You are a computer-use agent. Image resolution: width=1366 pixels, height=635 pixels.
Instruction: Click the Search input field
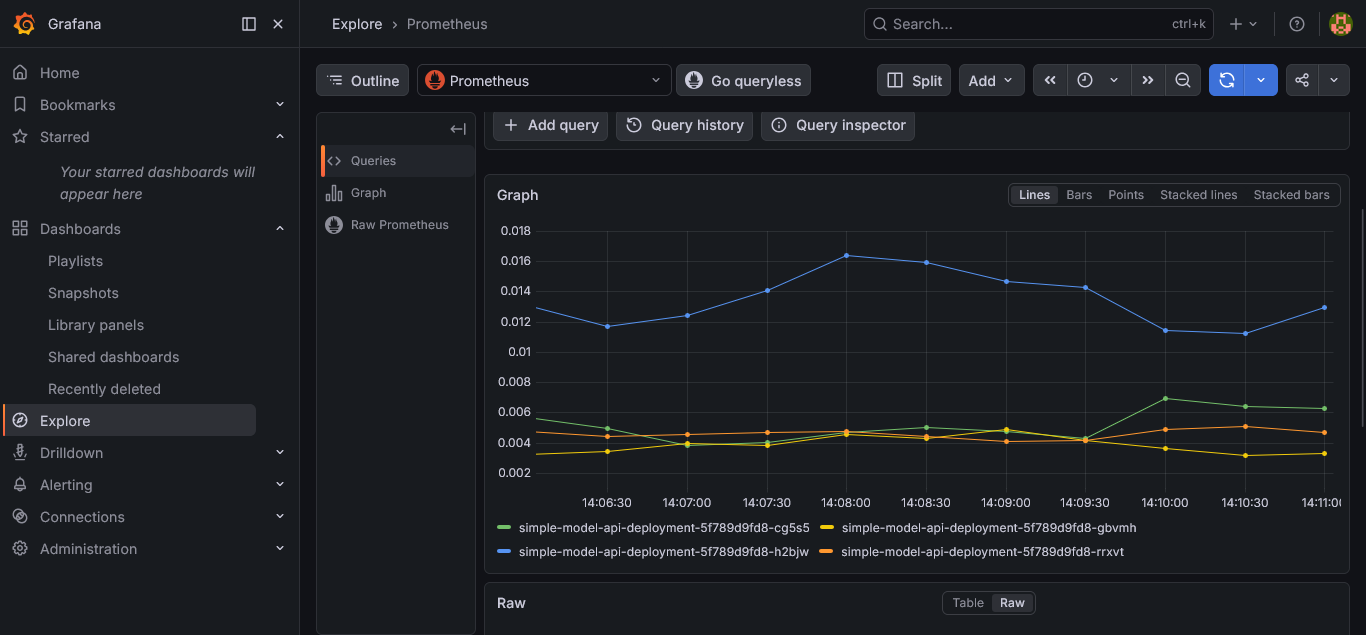1038,24
